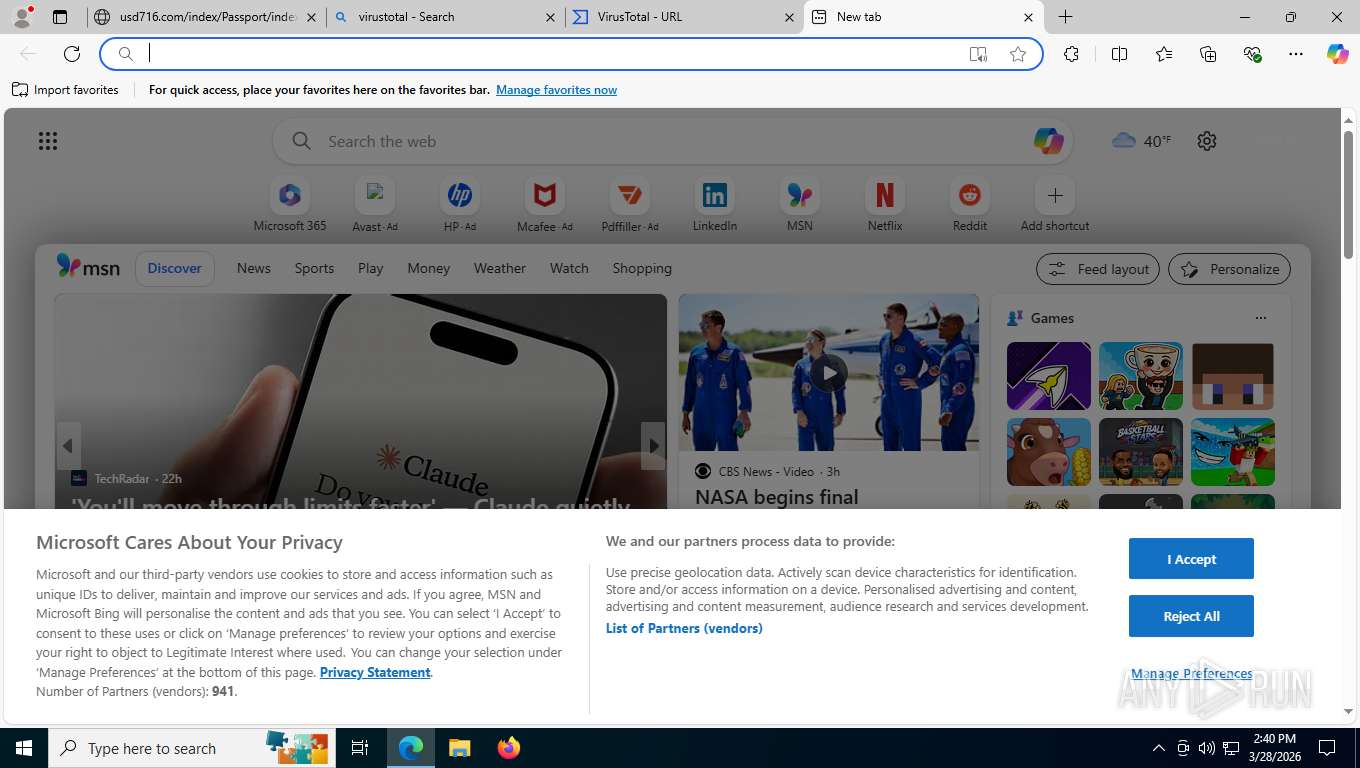Open a new browser tab
The width and height of the screenshot is (1360, 768).
coord(1065,17)
